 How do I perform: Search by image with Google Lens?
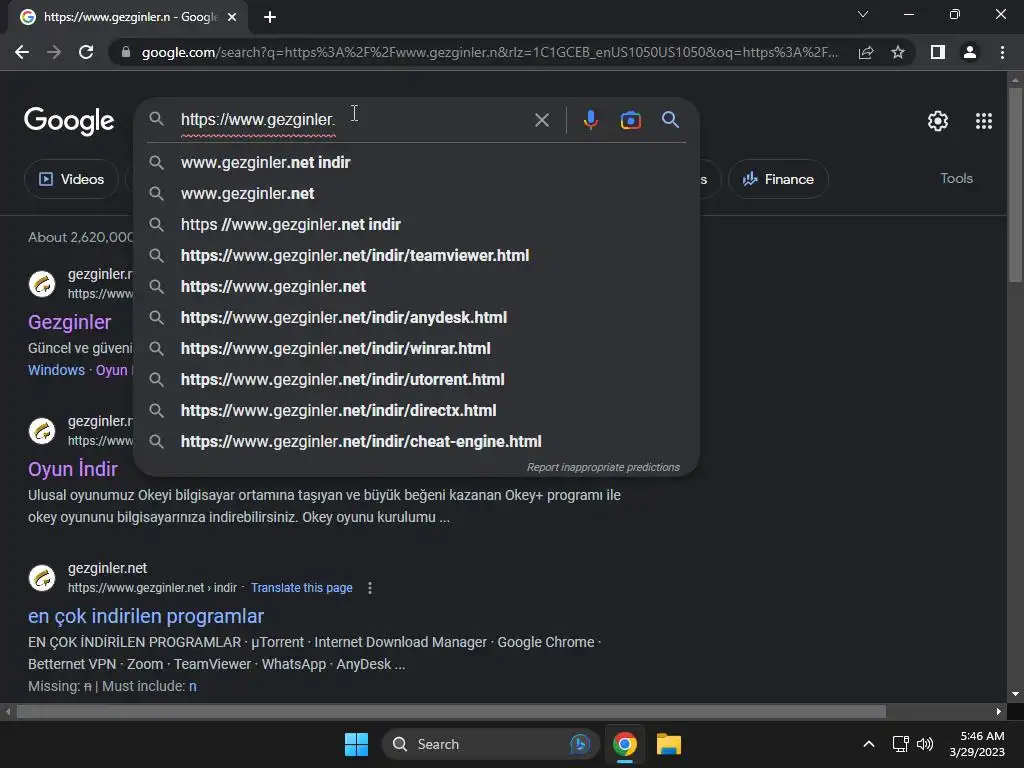[x=630, y=120]
